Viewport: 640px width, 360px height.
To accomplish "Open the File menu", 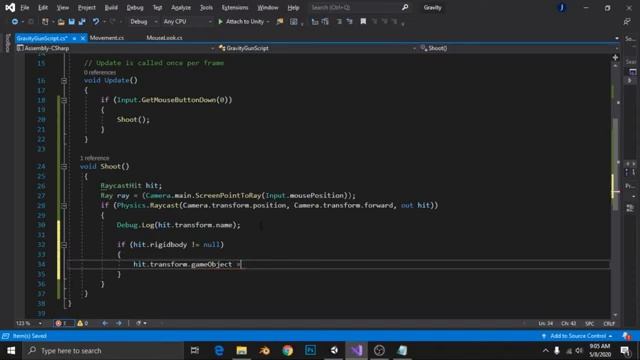I will tap(25, 8).
